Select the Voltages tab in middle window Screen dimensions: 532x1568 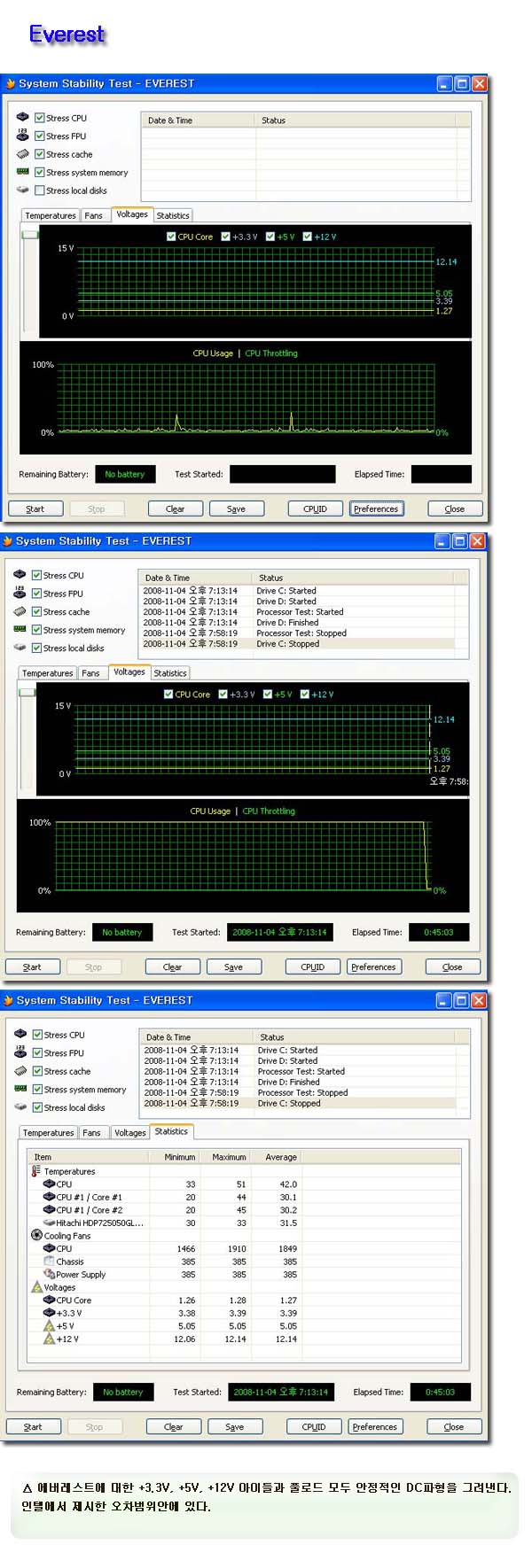[x=129, y=671]
